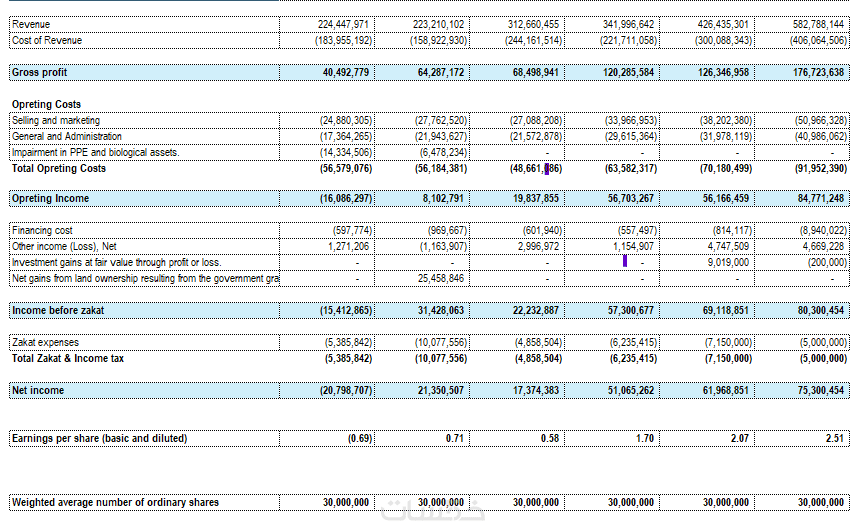Image resolution: width=867 pixels, height=532 pixels.
Task: Select the Cost of Revenue label
Action: click(47, 40)
